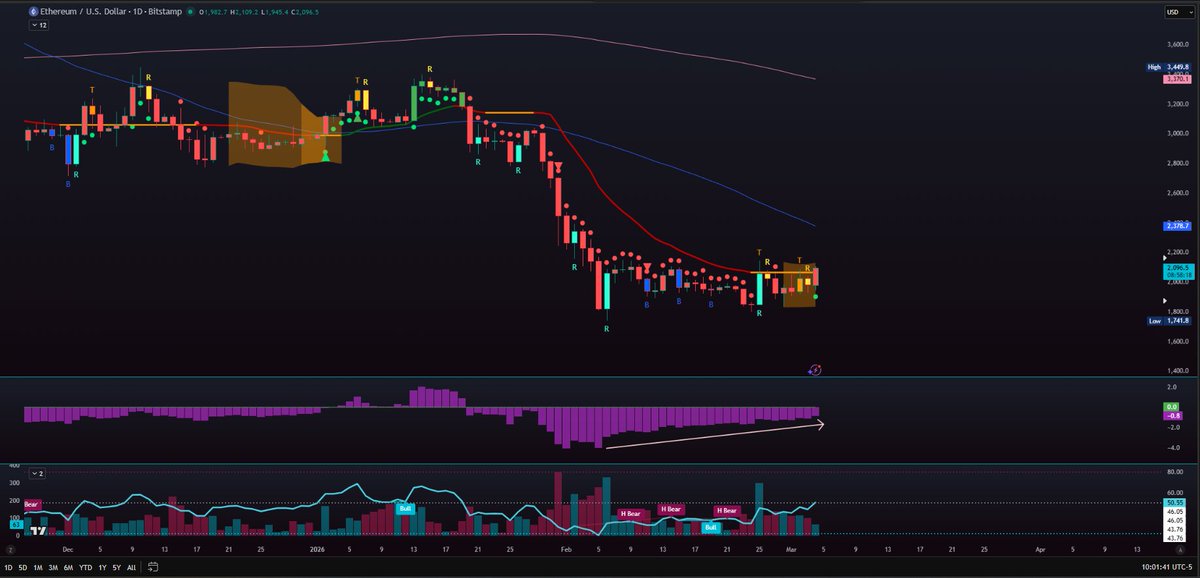Click the Bull label near January 13
The width and height of the screenshot is (1200, 578).
coord(406,509)
